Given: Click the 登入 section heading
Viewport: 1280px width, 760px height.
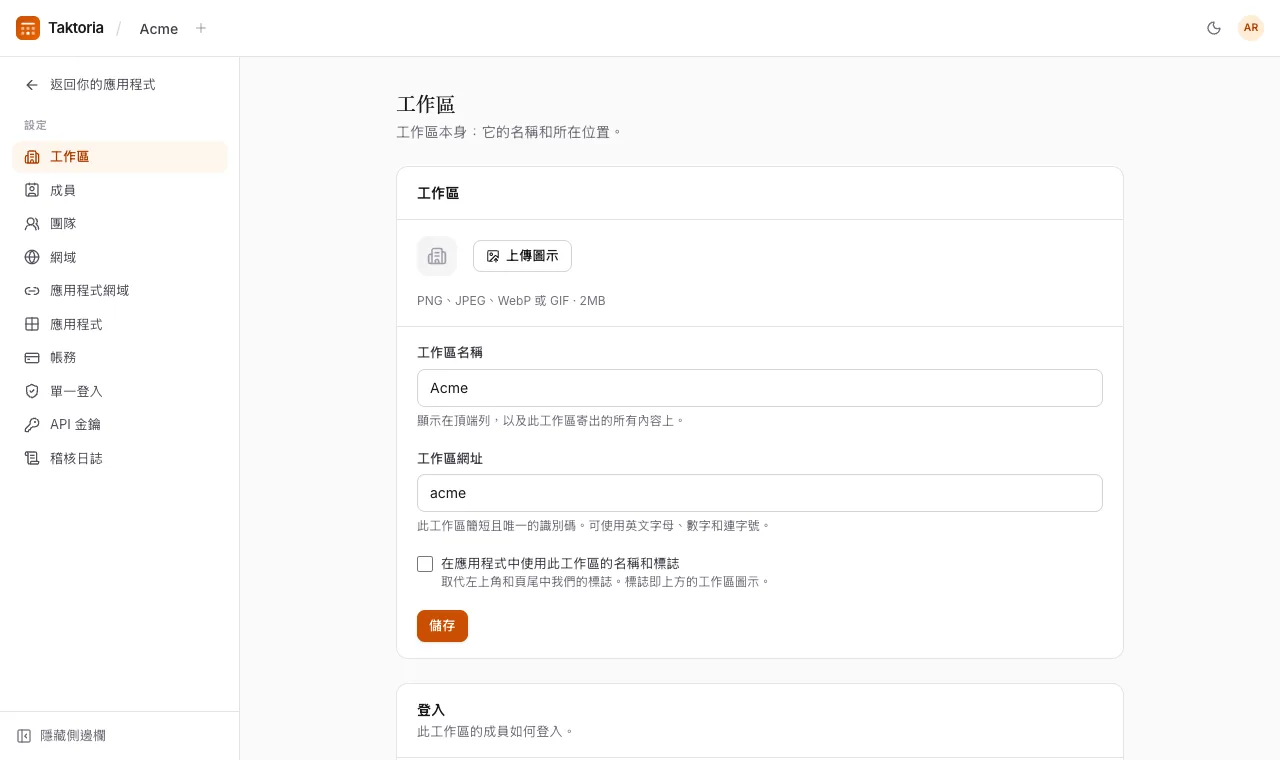Looking at the screenshot, I should pyautogui.click(x=431, y=710).
